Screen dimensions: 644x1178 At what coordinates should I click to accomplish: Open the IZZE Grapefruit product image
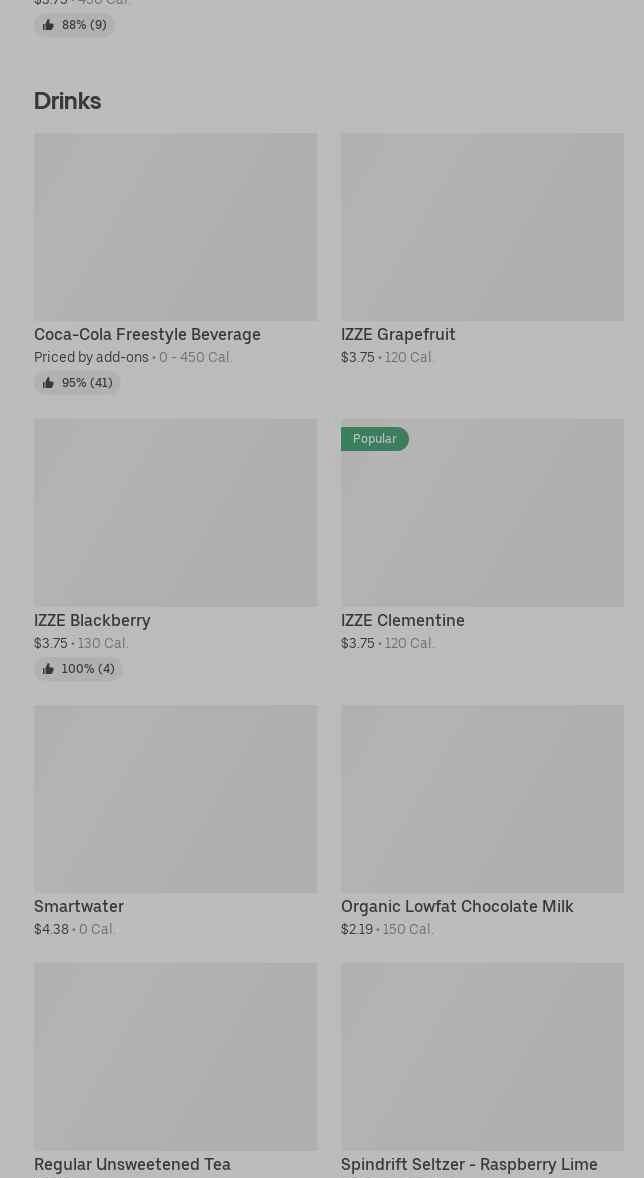tap(482, 227)
